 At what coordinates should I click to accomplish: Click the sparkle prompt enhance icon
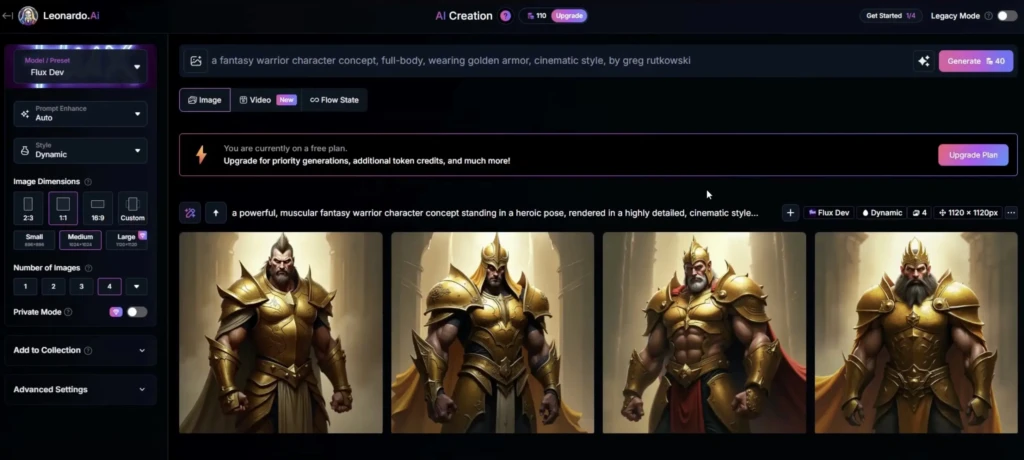[923, 61]
